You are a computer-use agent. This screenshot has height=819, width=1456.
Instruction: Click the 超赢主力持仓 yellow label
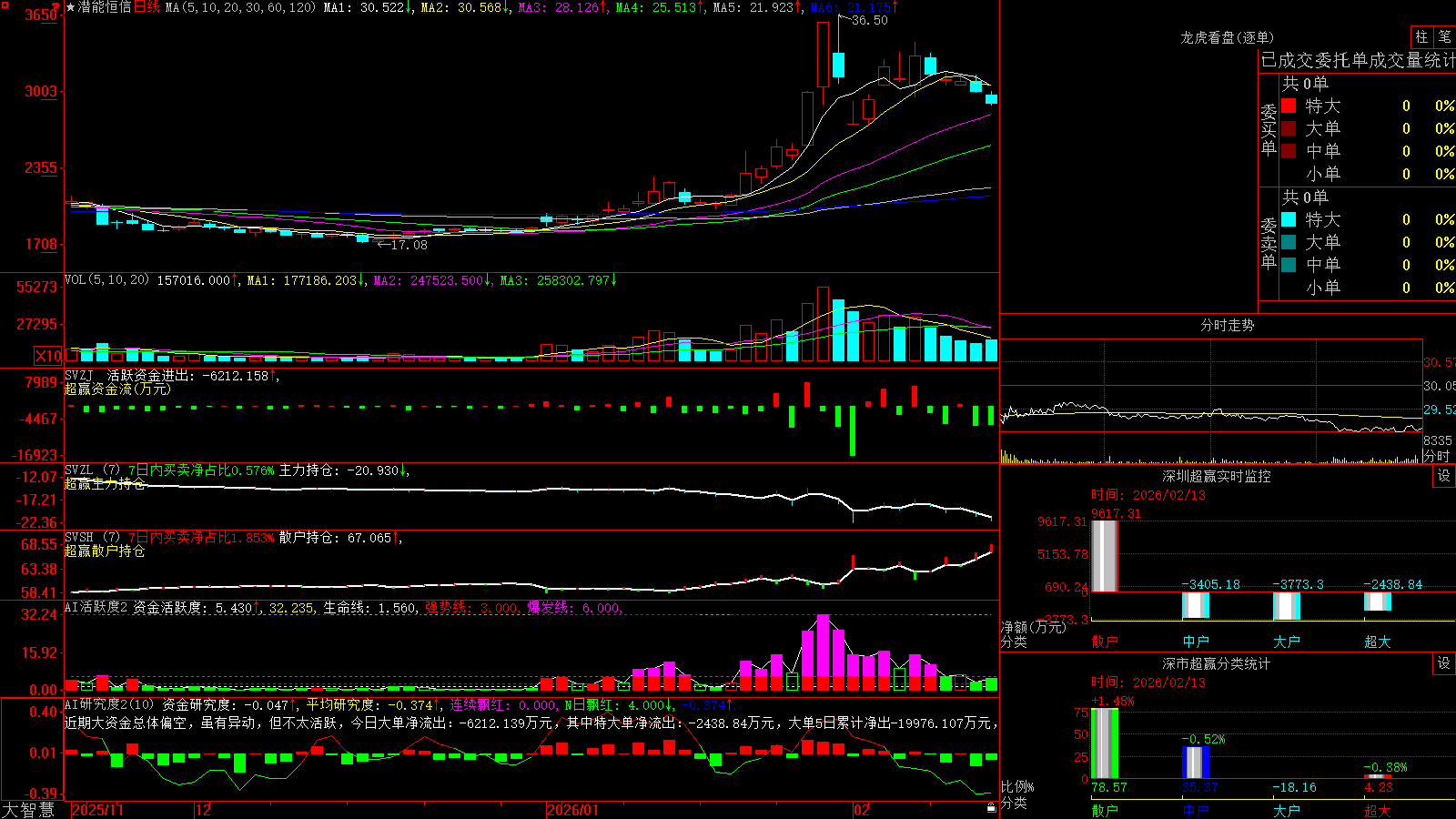pyautogui.click(x=105, y=483)
